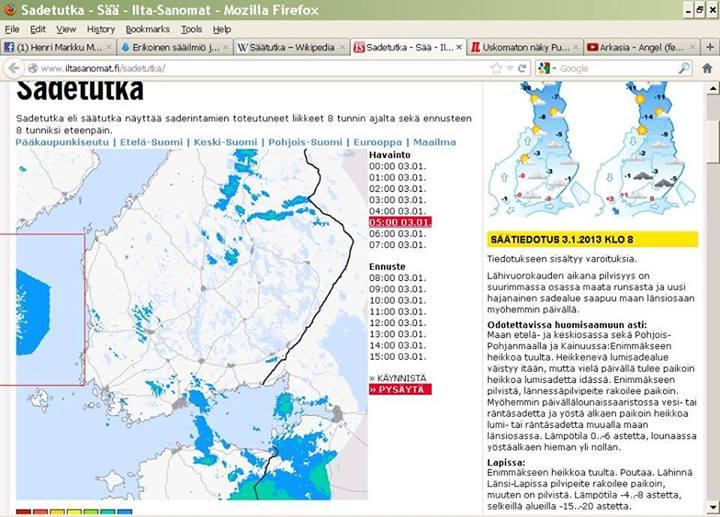This screenshot has height=517, width=720.
Task: Select forecast frame 12:00 03.01.
Action: click(398, 323)
